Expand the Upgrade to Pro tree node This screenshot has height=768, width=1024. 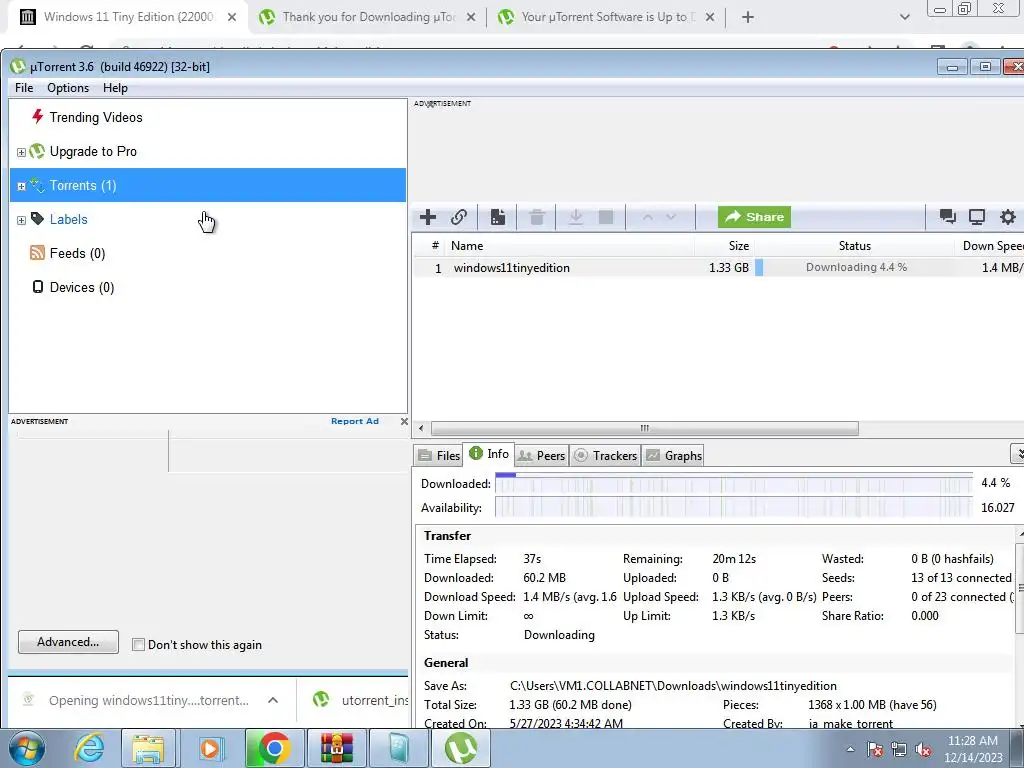coord(21,152)
